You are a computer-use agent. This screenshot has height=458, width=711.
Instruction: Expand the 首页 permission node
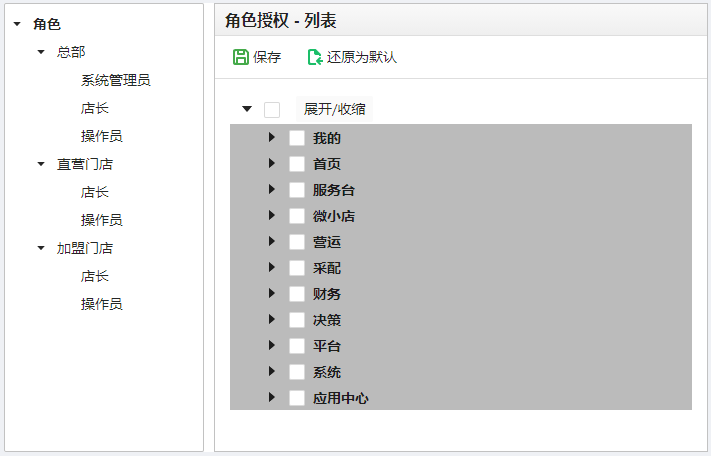point(272,163)
